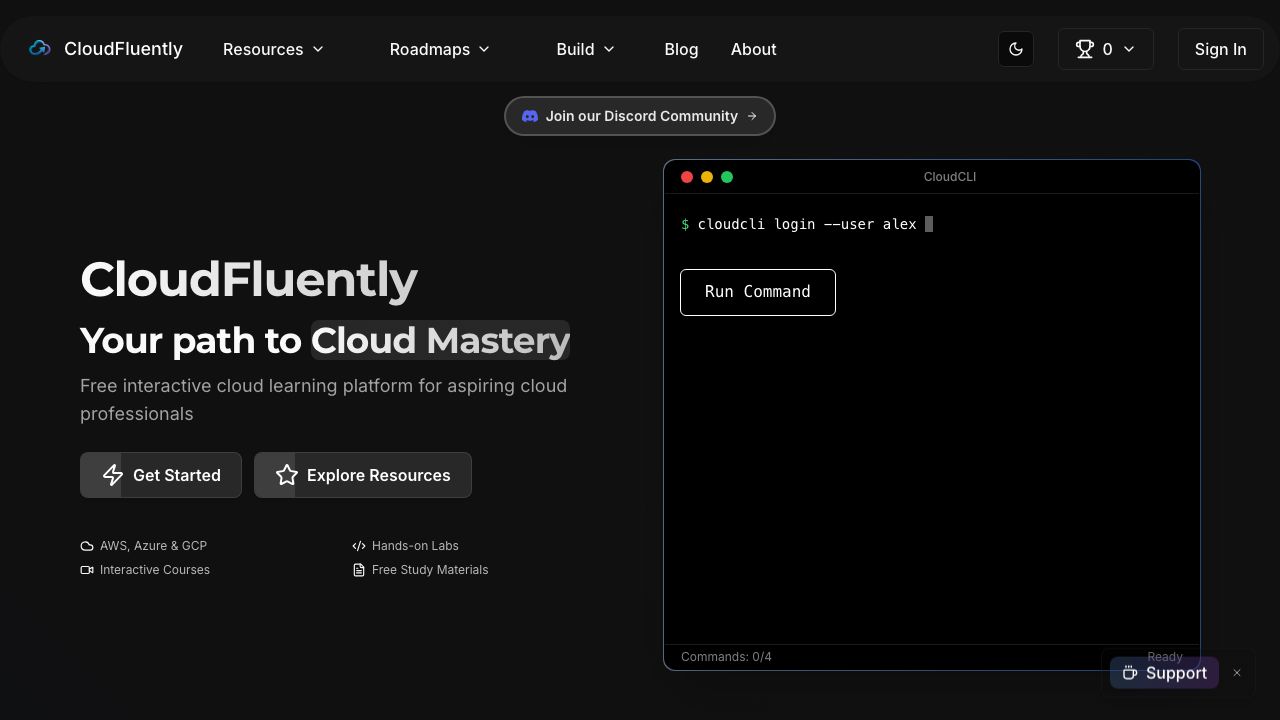Image resolution: width=1280 pixels, height=720 pixels.
Task: Click the Commands: 0/4 status text
Action: 726,657
